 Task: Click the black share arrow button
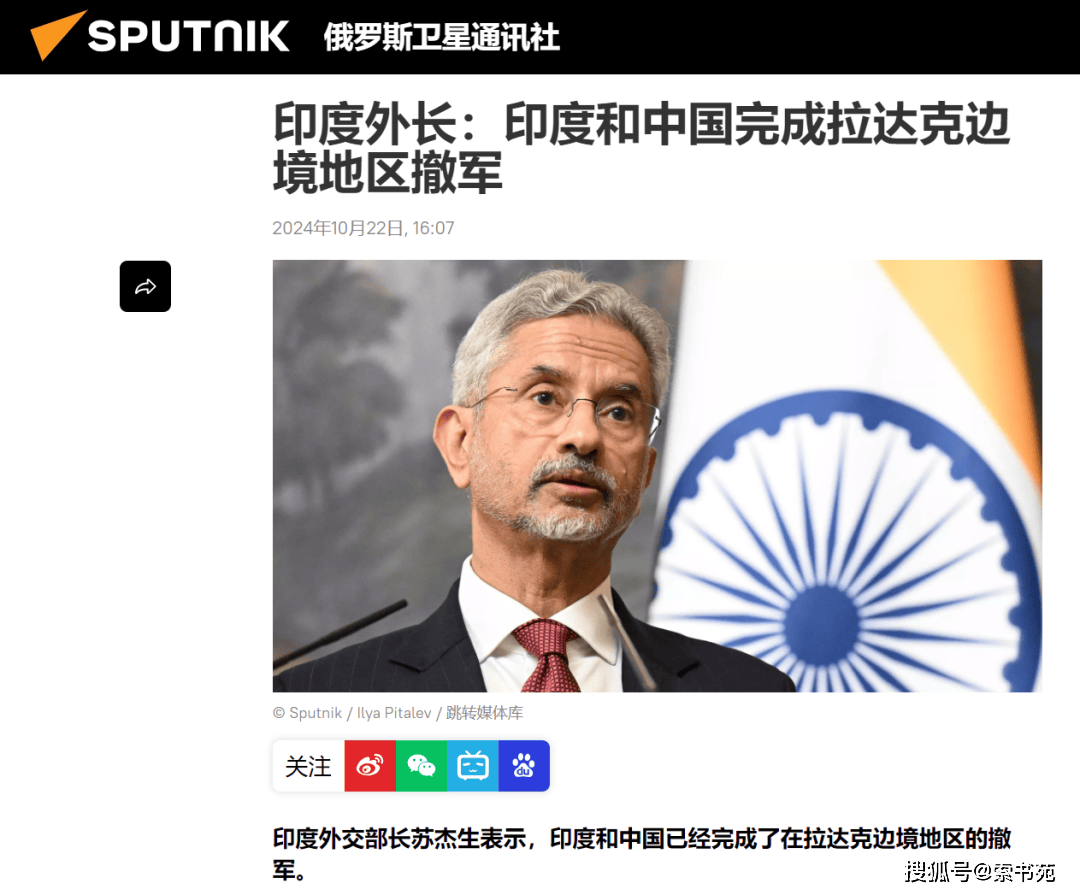pos(145,287)
